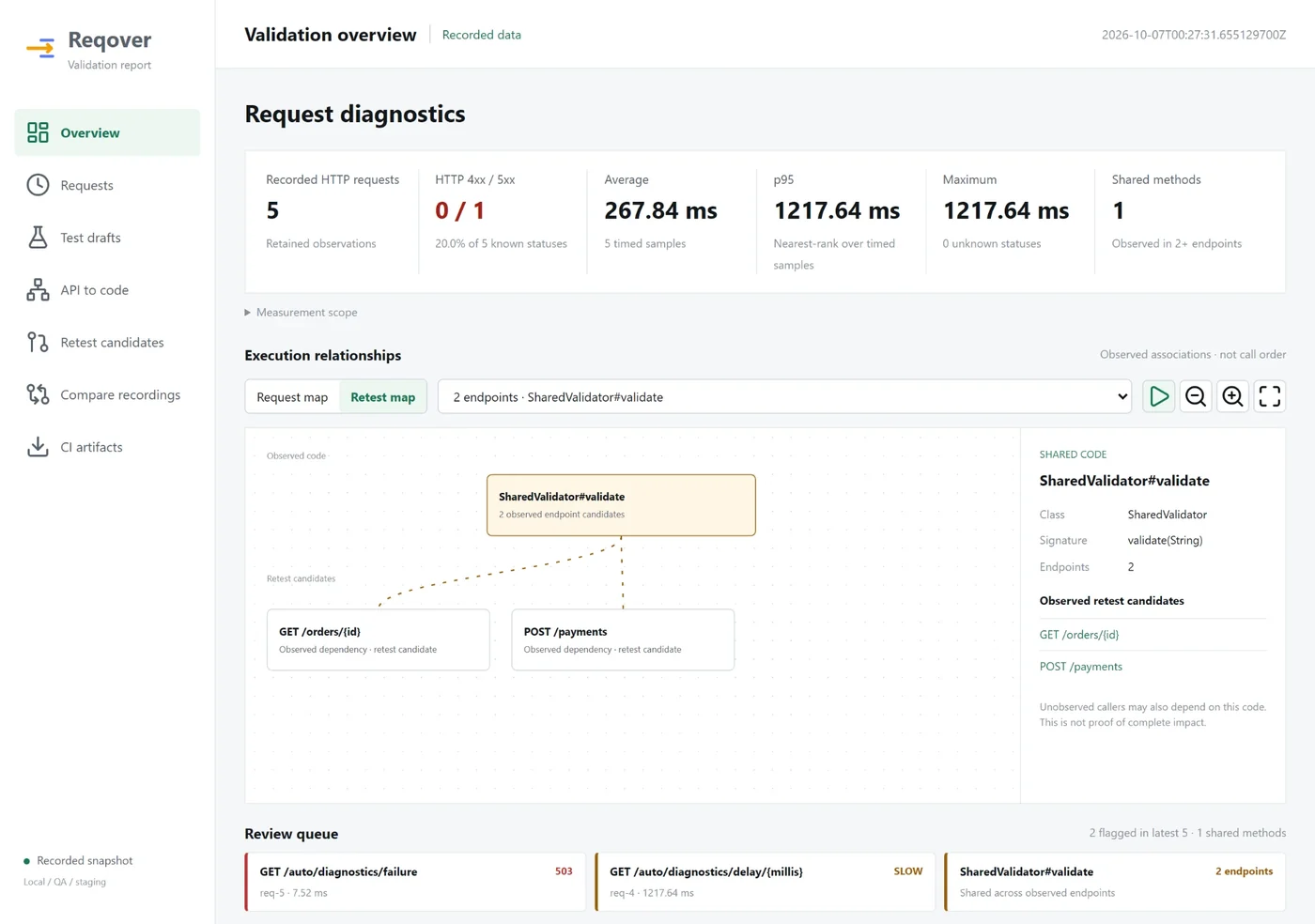Open the GET /orders/{id} candidate link
Viewport: 1315px width, 924px height.
point(1079,635)
